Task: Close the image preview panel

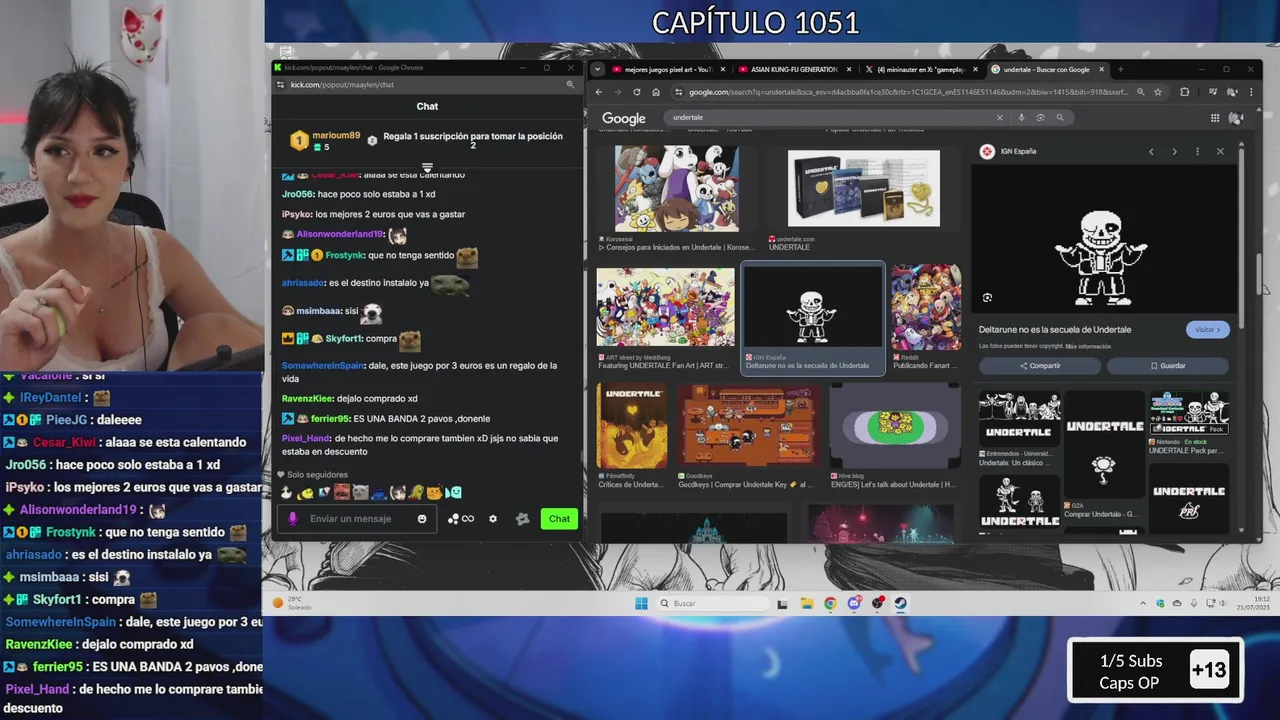Action: pyautogui.click(x=1220, y=151)
